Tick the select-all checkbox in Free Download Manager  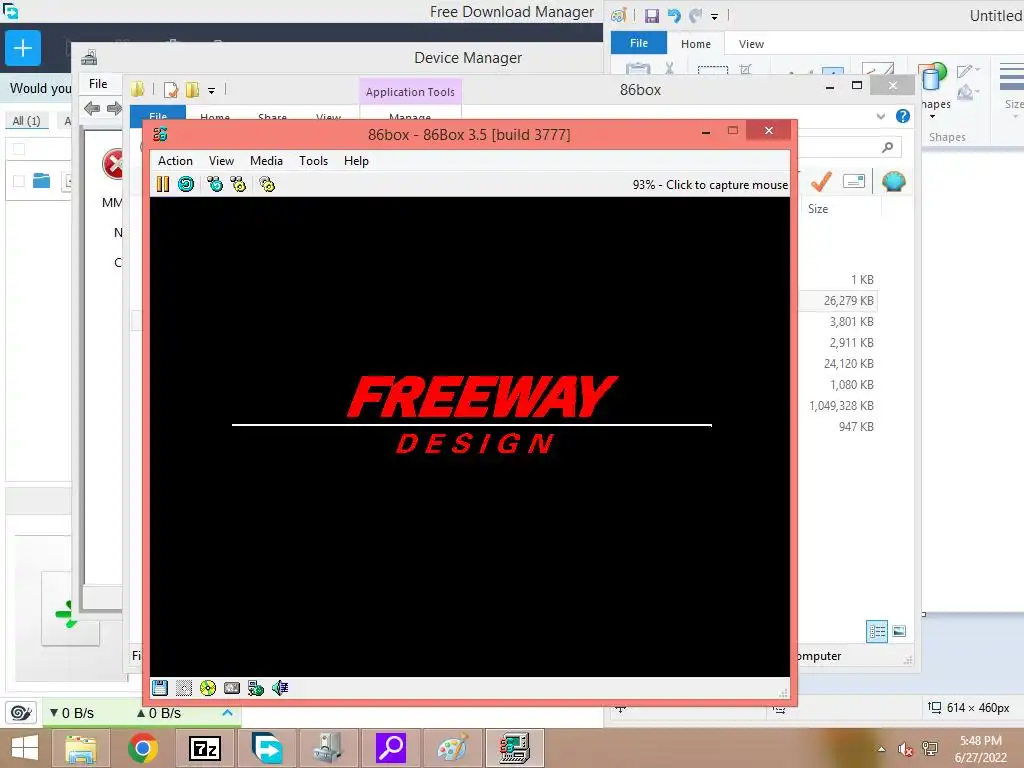click(19, 149)
